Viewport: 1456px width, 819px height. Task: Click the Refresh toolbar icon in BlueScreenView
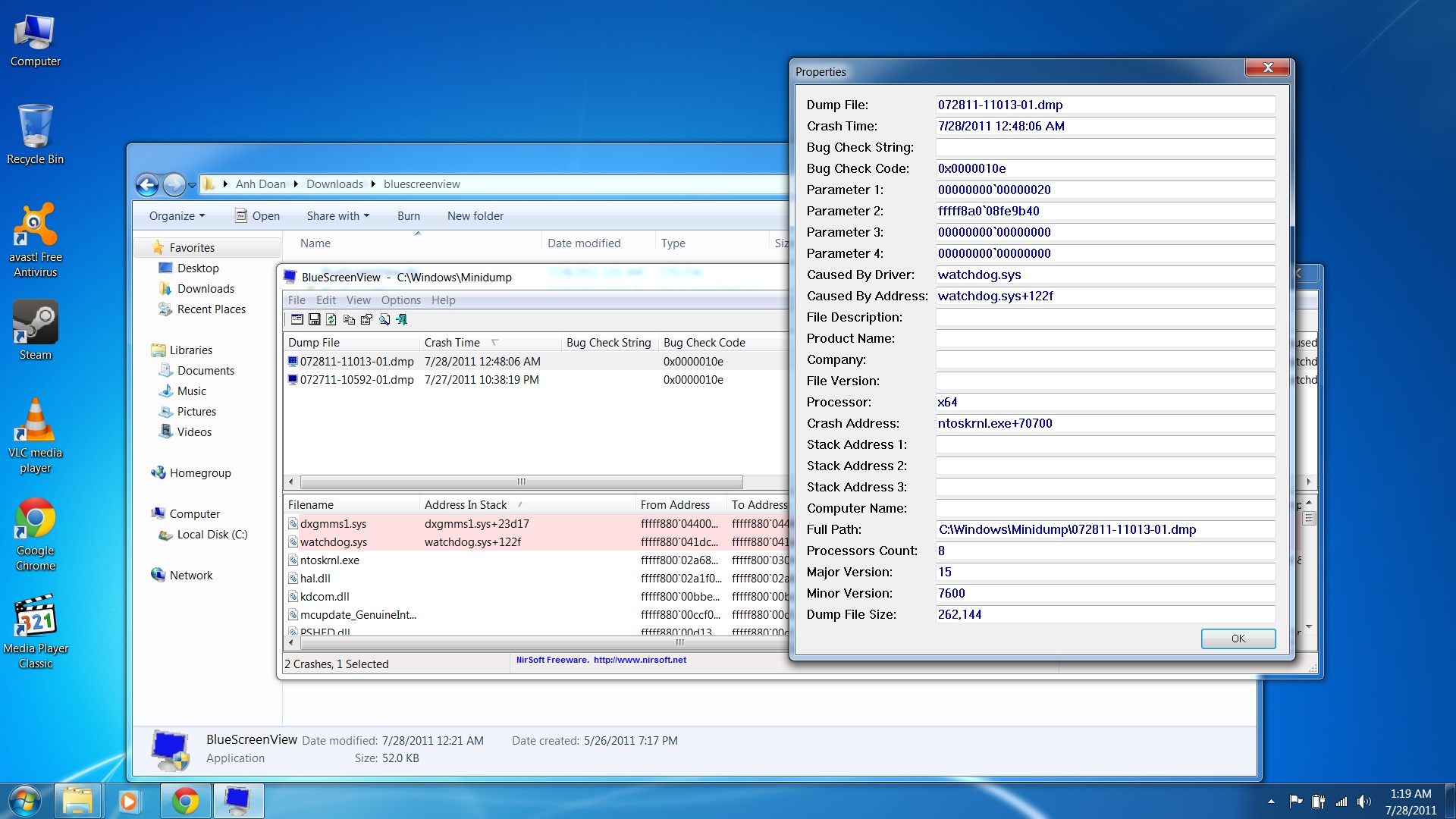click(x=331, y=320)
